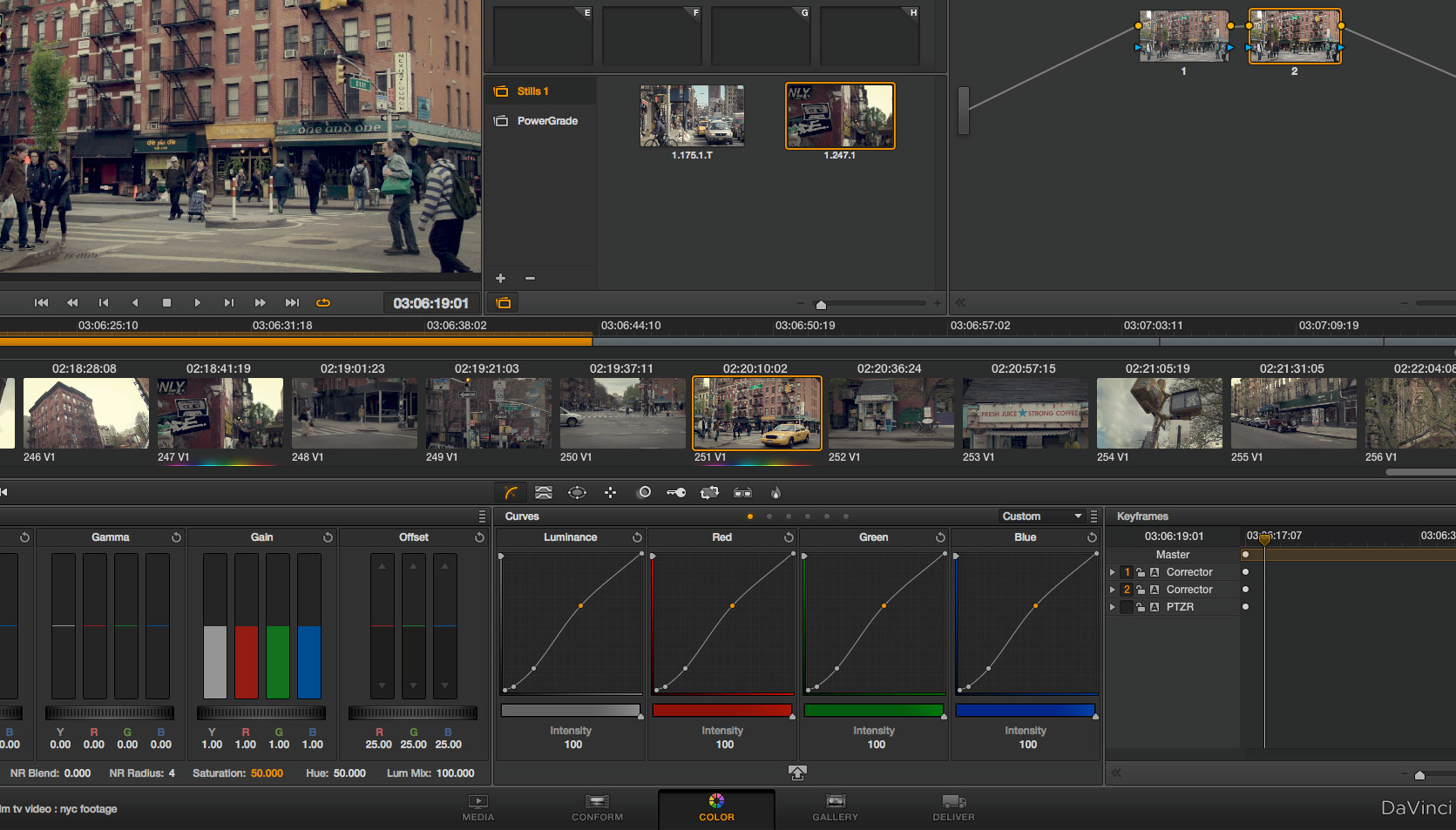The height and width of the screenshot is (830, 1456).
Task: Click the grab still camera icon below the viewer
Action: pyautogui.click(x=503, y=302)
